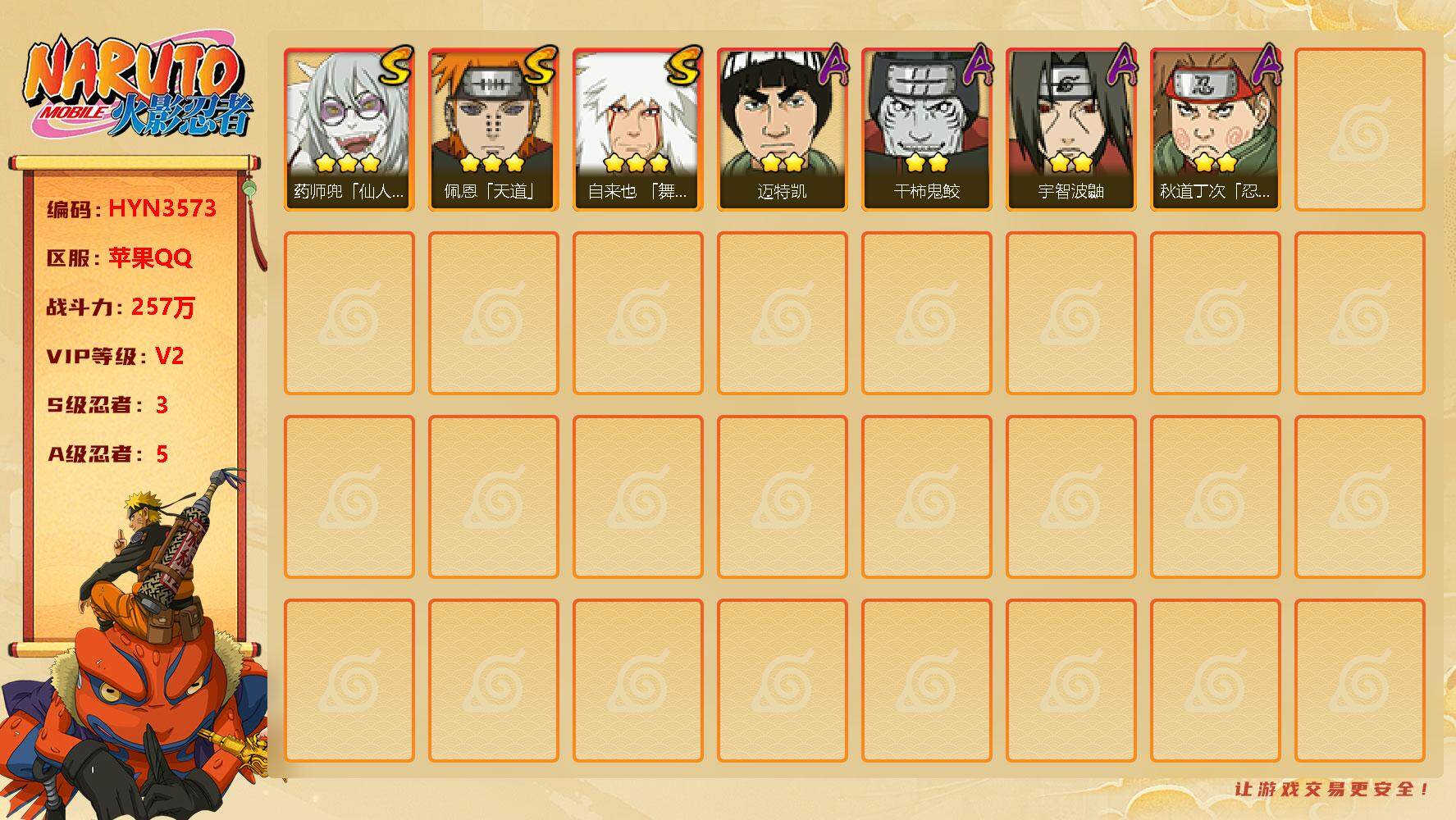Click the empty slot after 秋道丁次
The width and height of the screenshot is (1456, 820).
(1359, 130)
